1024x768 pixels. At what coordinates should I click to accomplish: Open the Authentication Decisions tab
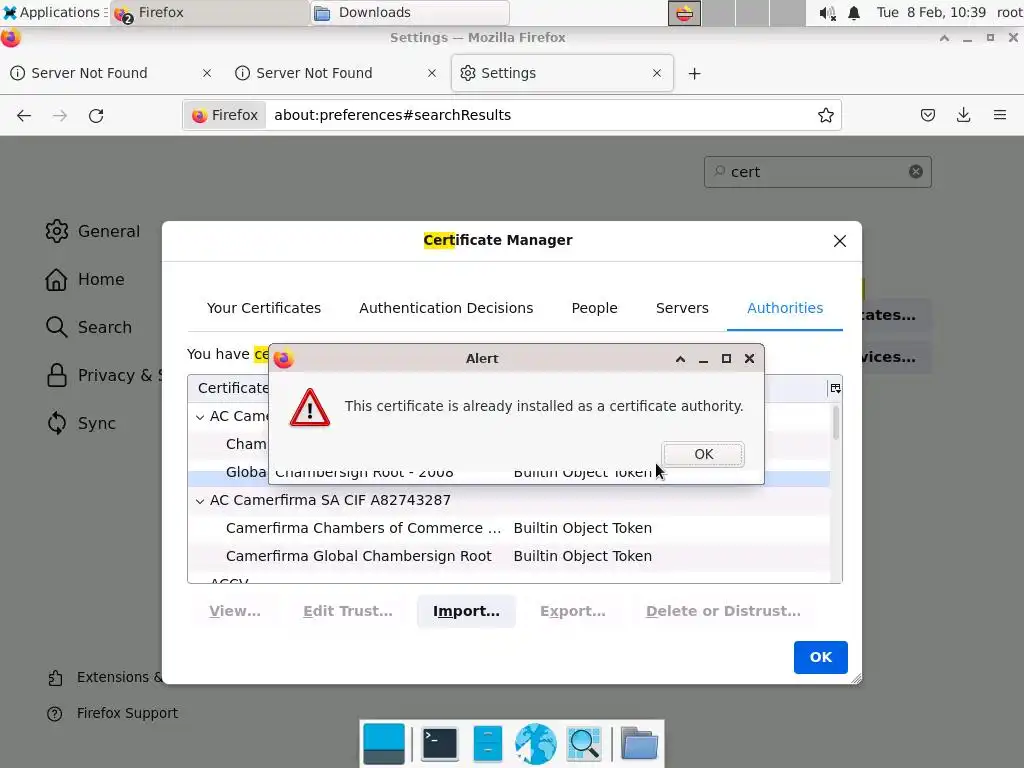point(446,308)
